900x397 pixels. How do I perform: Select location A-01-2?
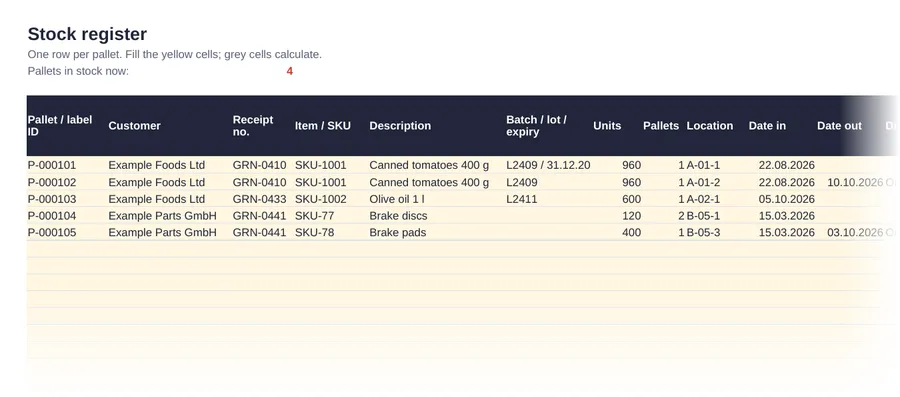tap(703, 182)
